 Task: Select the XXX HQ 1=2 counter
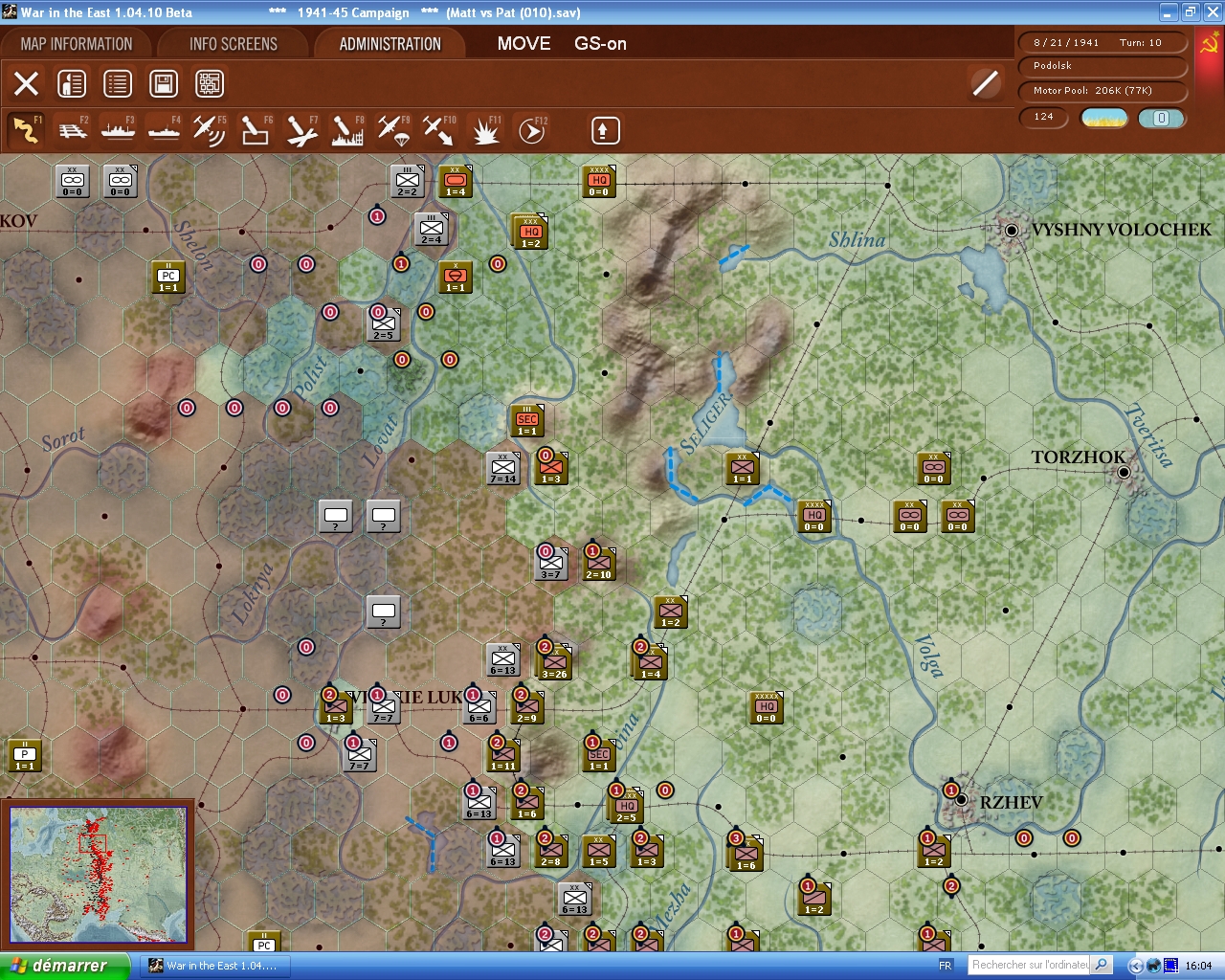pos(529,232)
